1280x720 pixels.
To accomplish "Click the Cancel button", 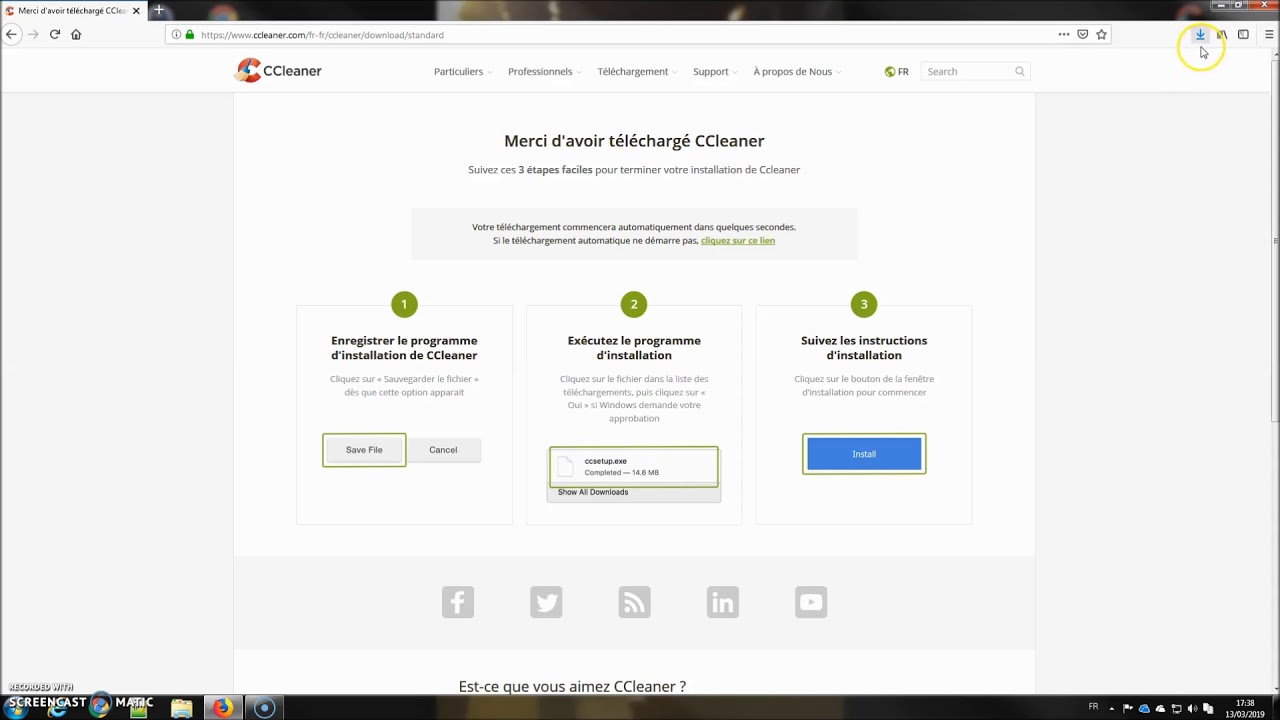I will [x=443, y=450].
